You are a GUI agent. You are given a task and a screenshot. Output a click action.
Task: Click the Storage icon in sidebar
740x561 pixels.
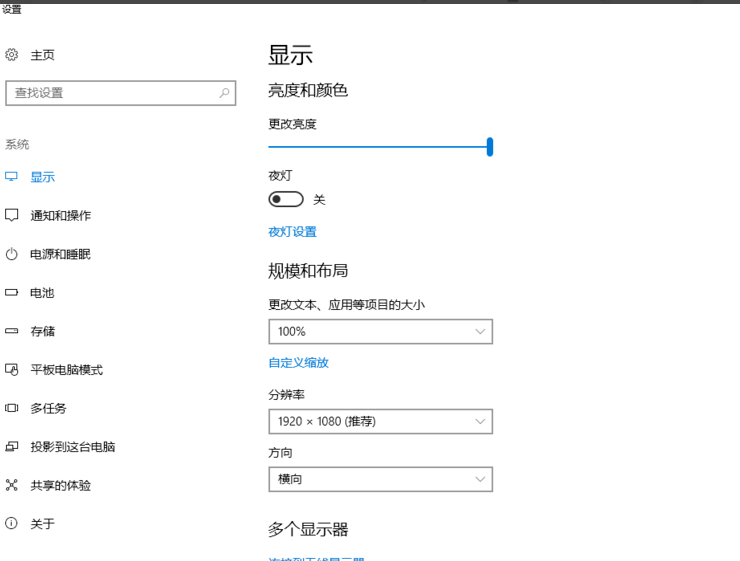(12, 331)
